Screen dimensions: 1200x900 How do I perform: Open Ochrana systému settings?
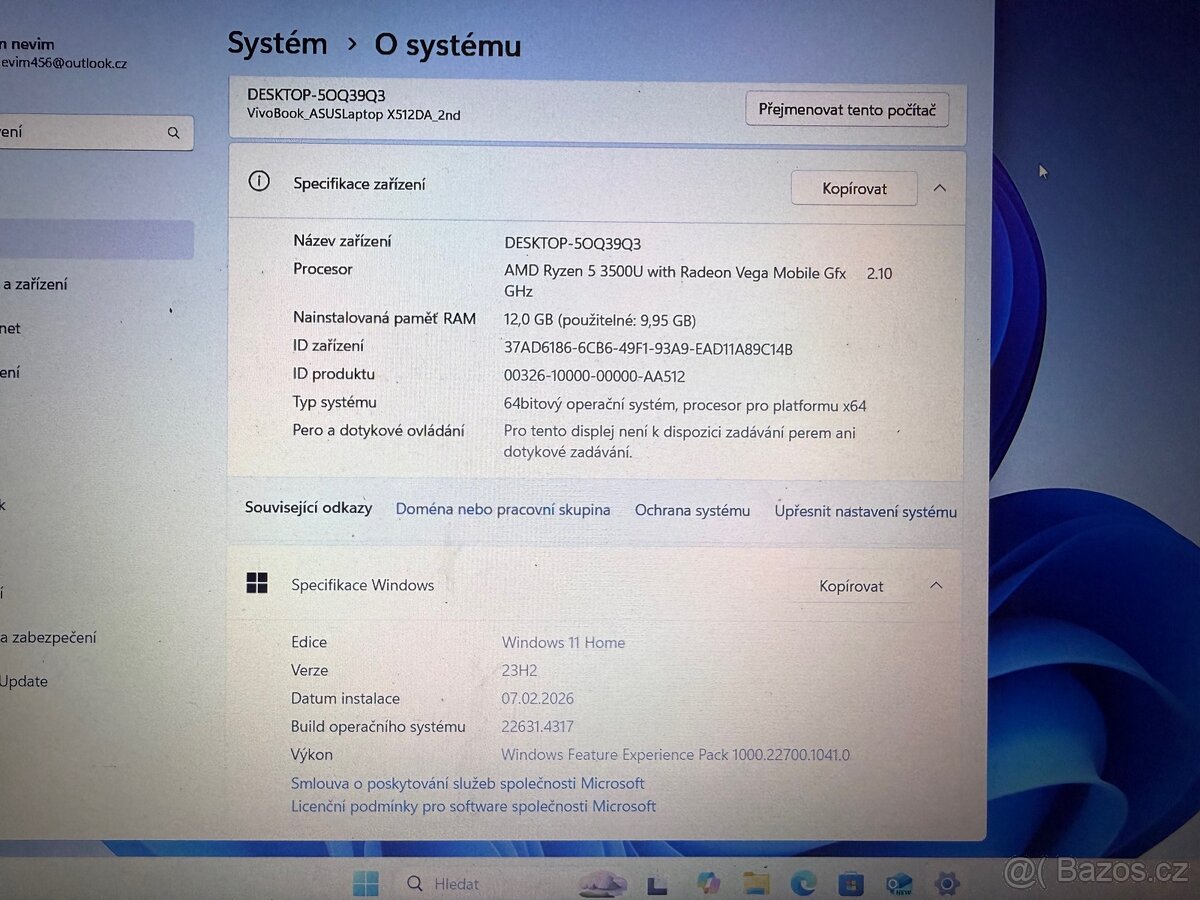(692, 510)
